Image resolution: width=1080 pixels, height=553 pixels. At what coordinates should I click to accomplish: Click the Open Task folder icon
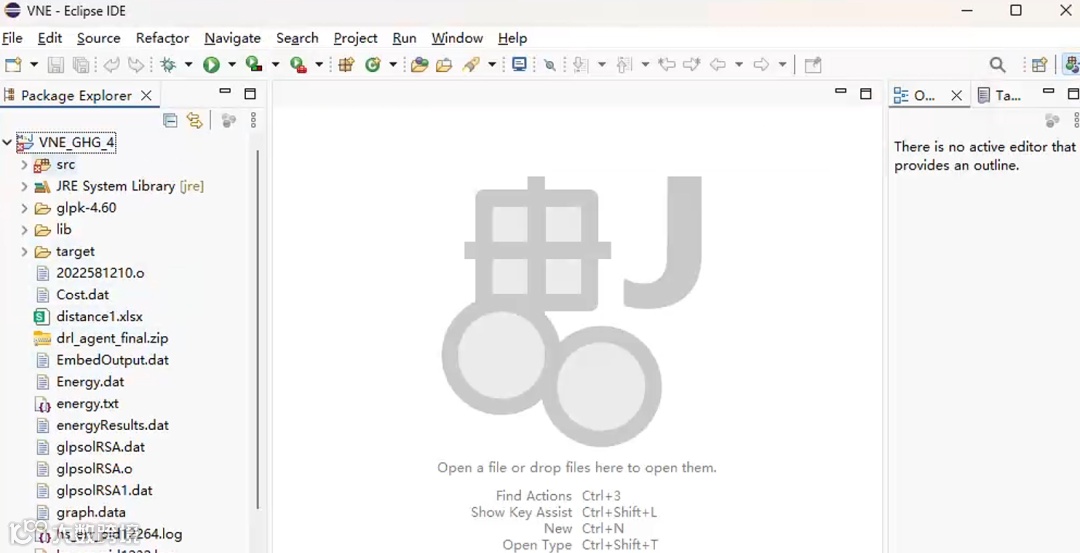pyautogui.click(x=444, y=65)
